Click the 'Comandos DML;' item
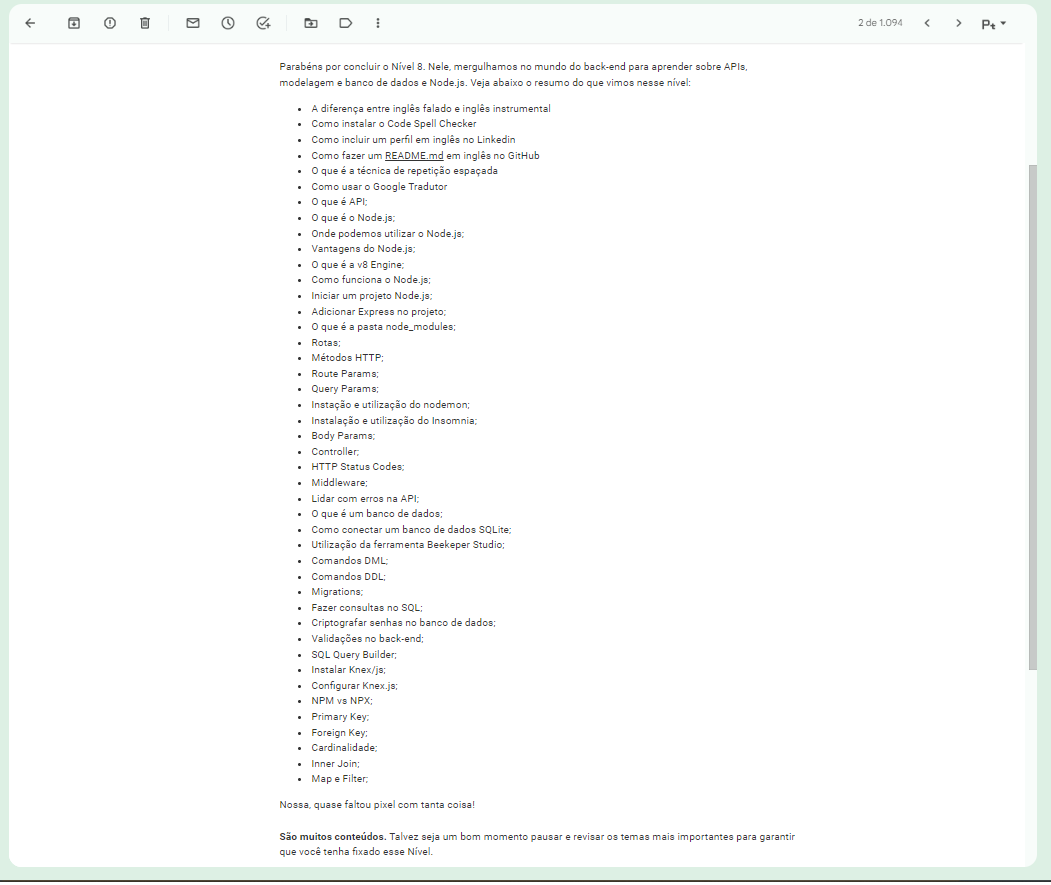The width and height of the screenshot is (1051, 885). click(x=349, y=560)
